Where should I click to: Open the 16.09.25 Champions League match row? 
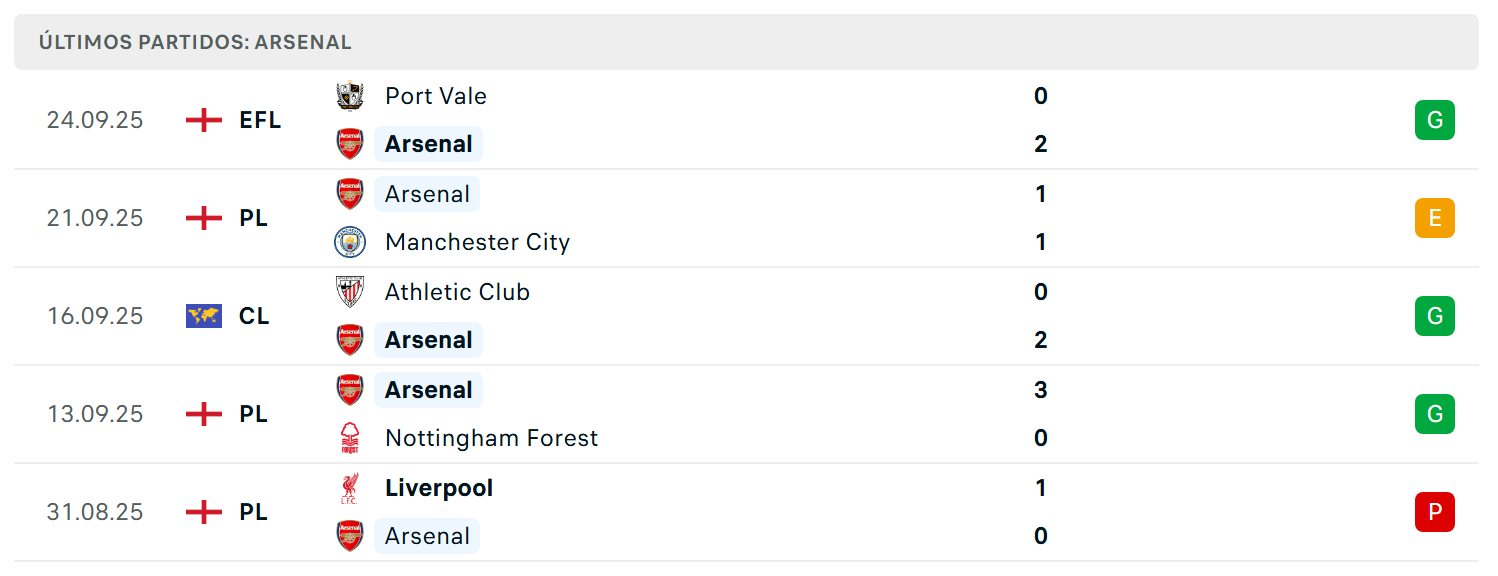pyautogui.click(x=746, y=316)
